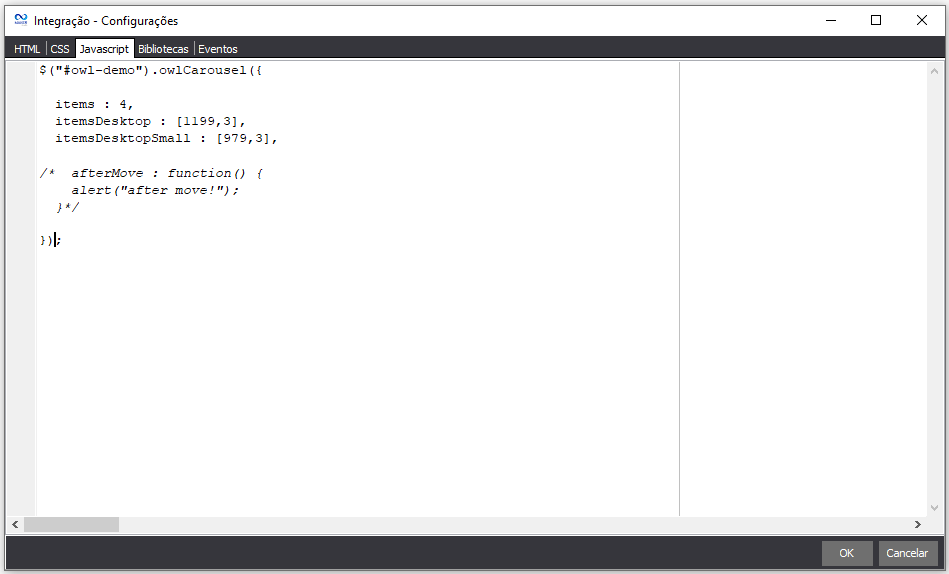Click the Integração app icon in title bar
Viewport: 949px width, 574px height.
click(x=20, y=20)
